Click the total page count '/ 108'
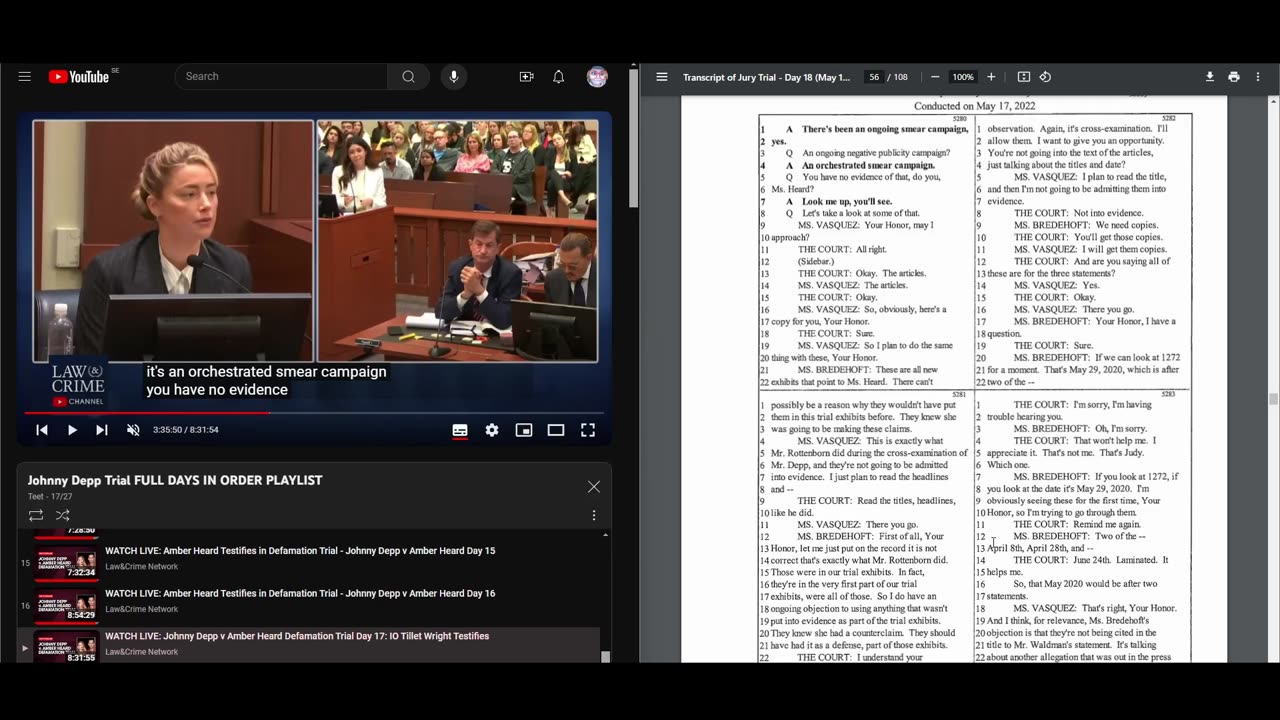1280x720 pixels. [x=900, y=77]
